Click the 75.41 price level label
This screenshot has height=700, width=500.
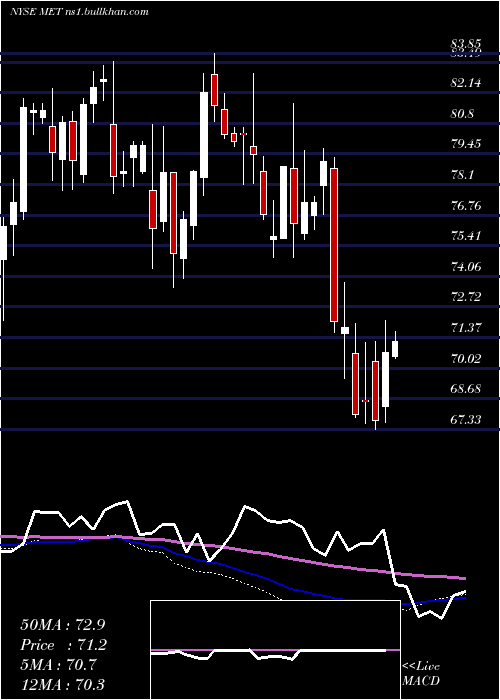coord(466,236)
